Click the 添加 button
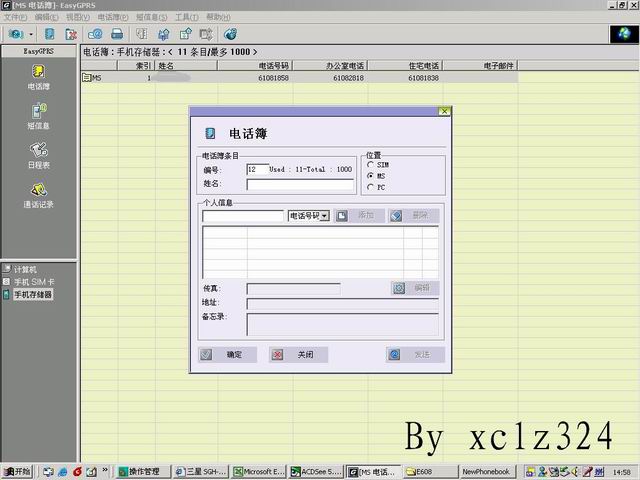This screenshot has width=640, height=480. coord(359,216)
